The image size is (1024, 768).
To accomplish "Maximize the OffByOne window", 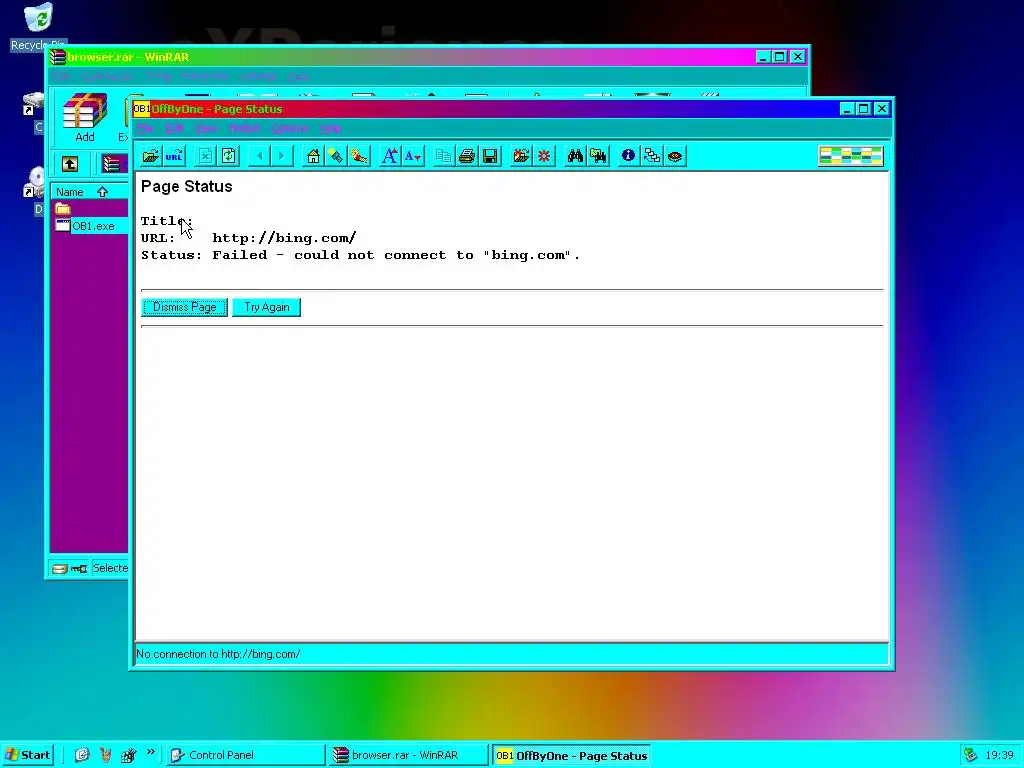I will [863, 109].
